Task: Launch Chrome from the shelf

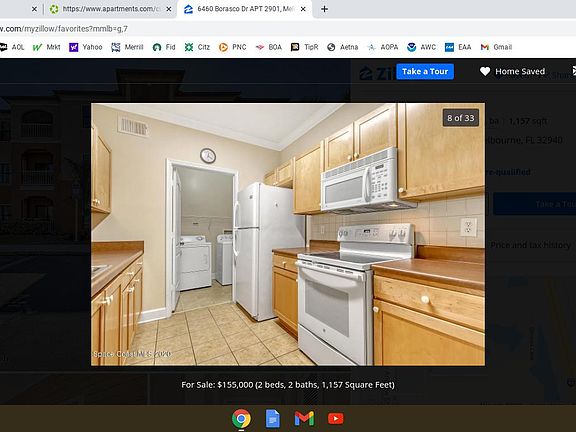Action: point(241,418)
